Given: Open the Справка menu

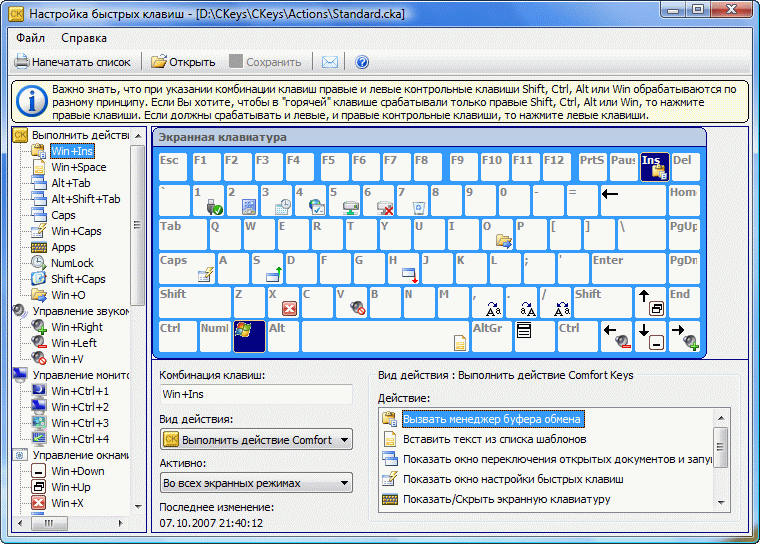Looking at the screenshot, I should (x=84, y=38).
